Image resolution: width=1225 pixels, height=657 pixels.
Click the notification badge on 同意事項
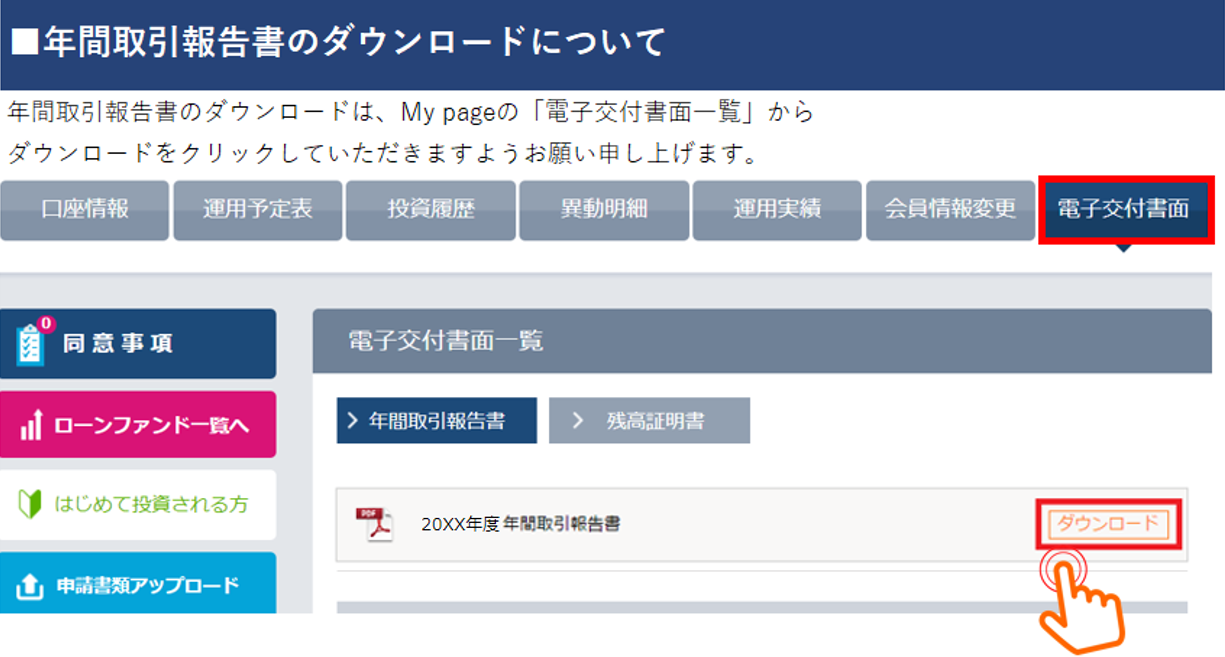click(45, 324)
